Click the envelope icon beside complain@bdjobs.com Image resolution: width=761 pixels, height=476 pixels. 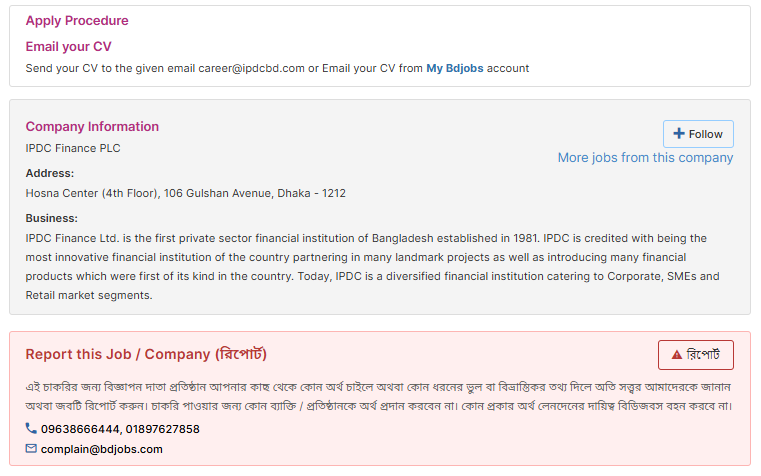(31, 448)
